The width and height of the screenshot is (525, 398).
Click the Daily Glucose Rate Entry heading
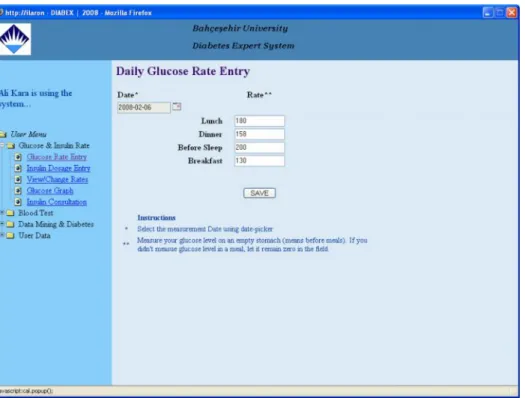183,71
